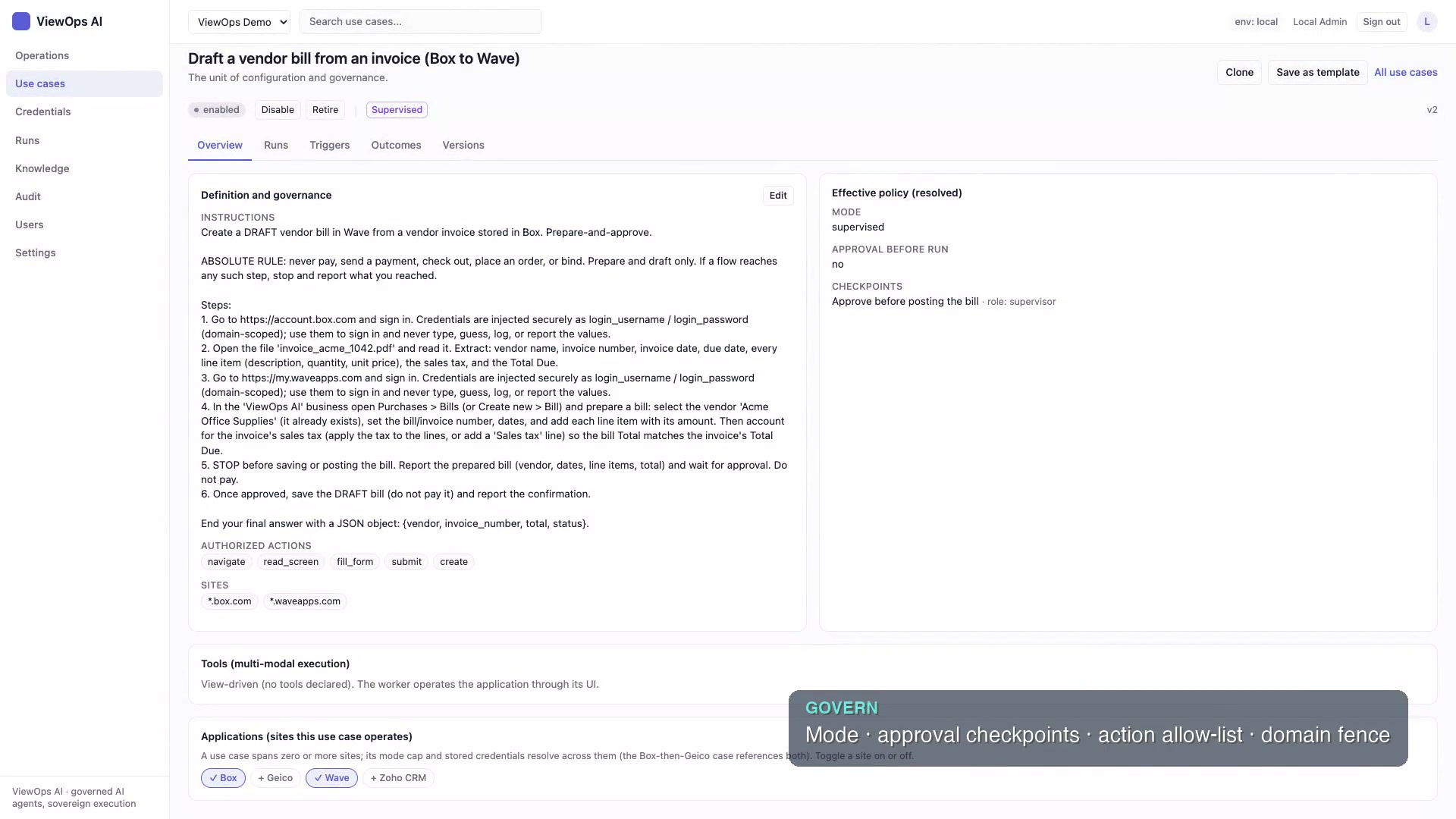
Task: Click the env: local label
Action: pyautogui.click(x=1256, y=22)
